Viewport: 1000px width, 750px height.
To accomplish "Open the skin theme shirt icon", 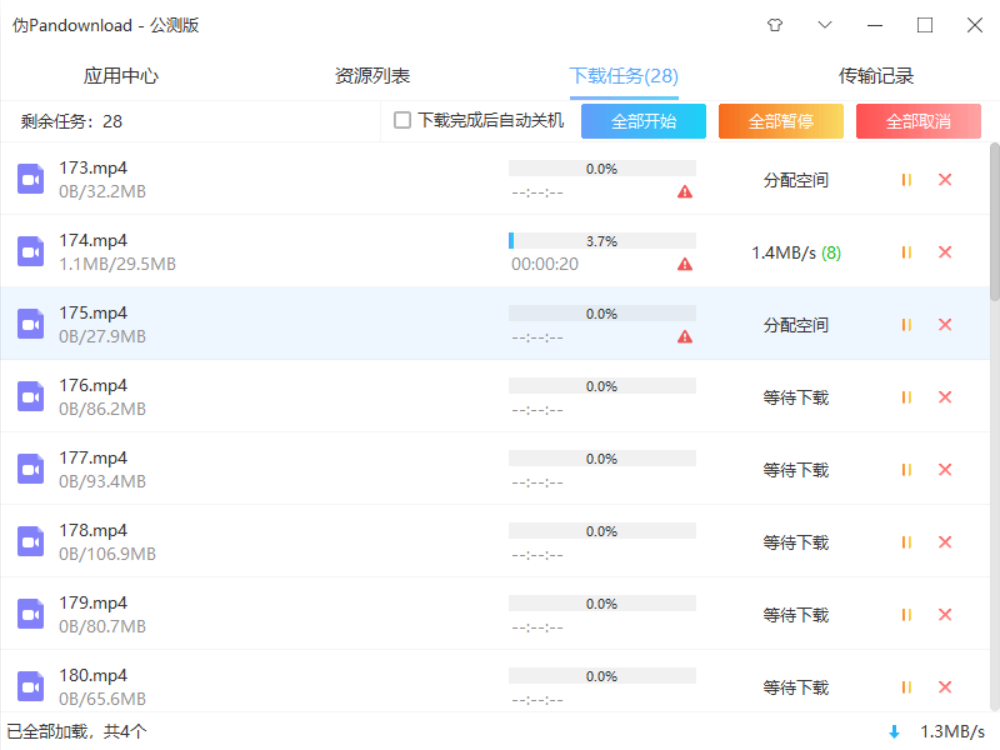I will pyautogui.click(x=775, y=26).
